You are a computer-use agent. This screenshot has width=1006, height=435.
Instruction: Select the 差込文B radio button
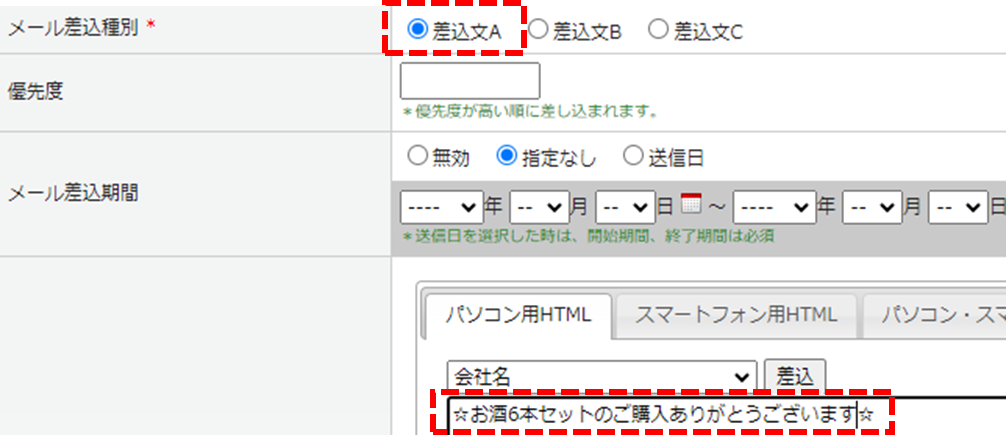coord(538,29)
